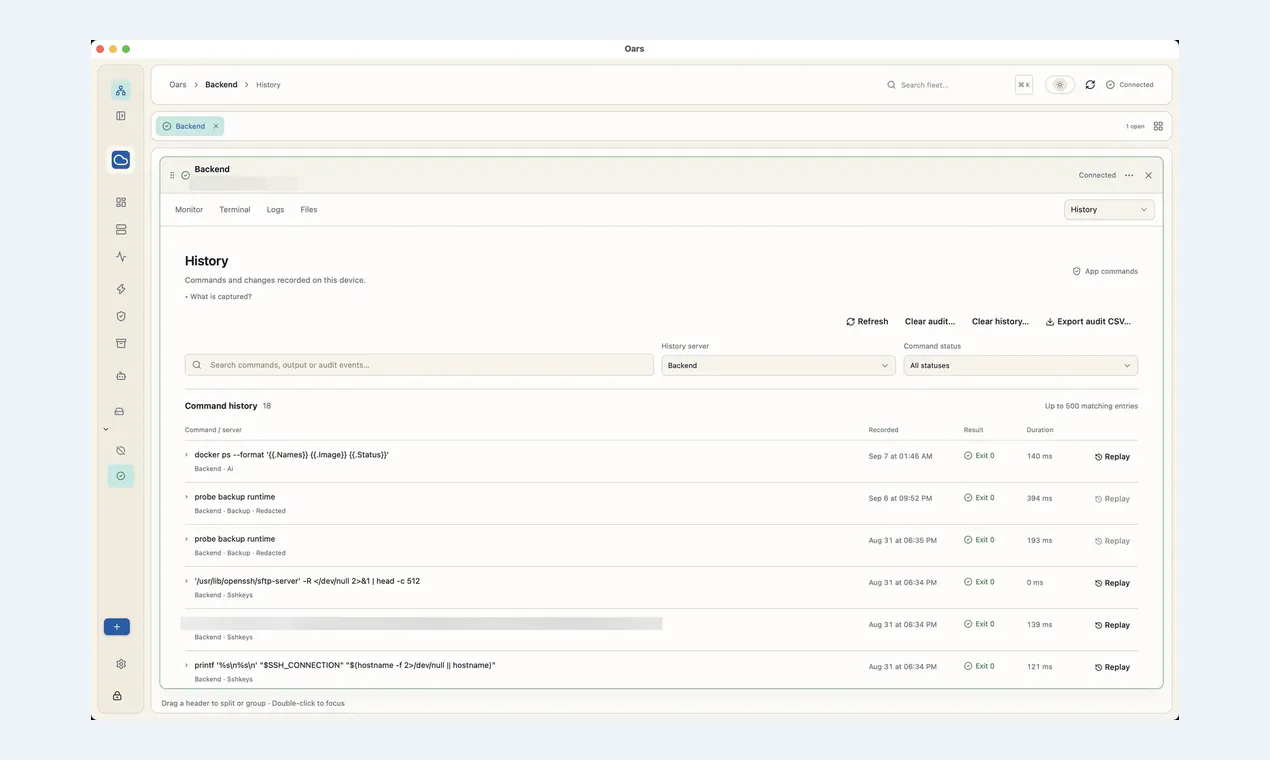Expand the printf SSH_CONNECTION command row

pyautogui.click(x=187, y=665)
